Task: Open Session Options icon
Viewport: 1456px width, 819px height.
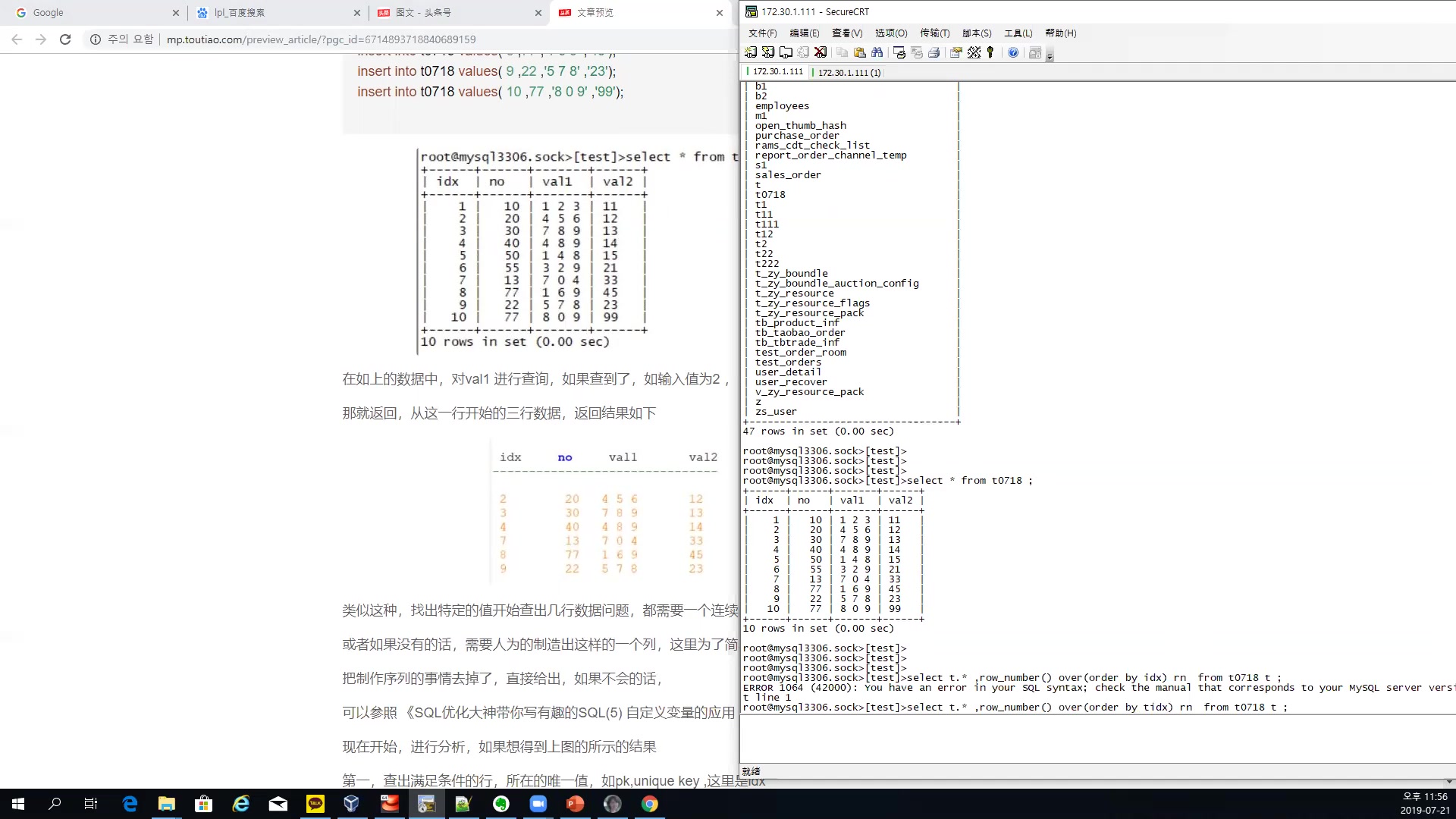Action: click(x=956, y=52)
